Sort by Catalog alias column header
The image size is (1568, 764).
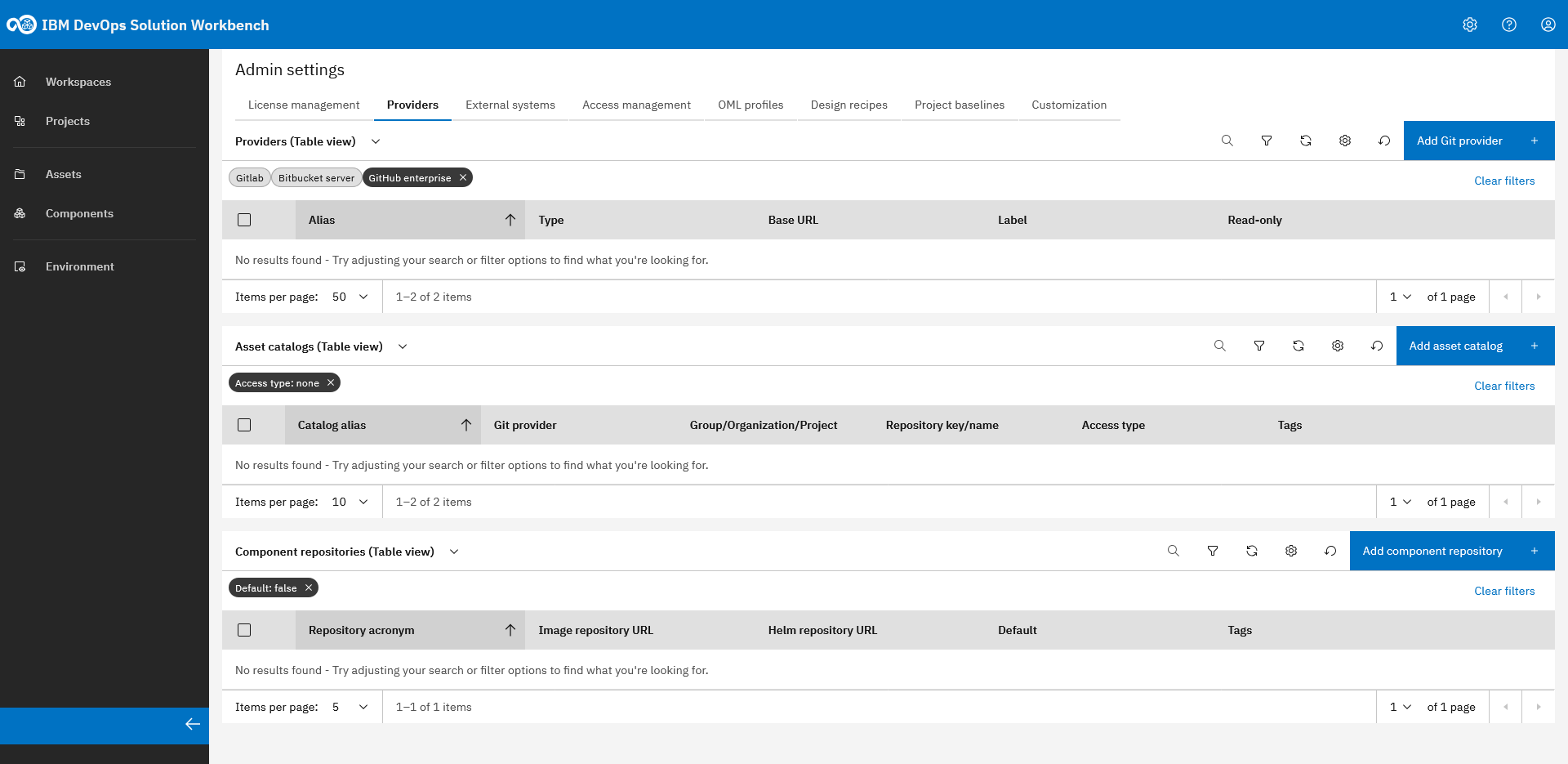[x=383, y=425]
